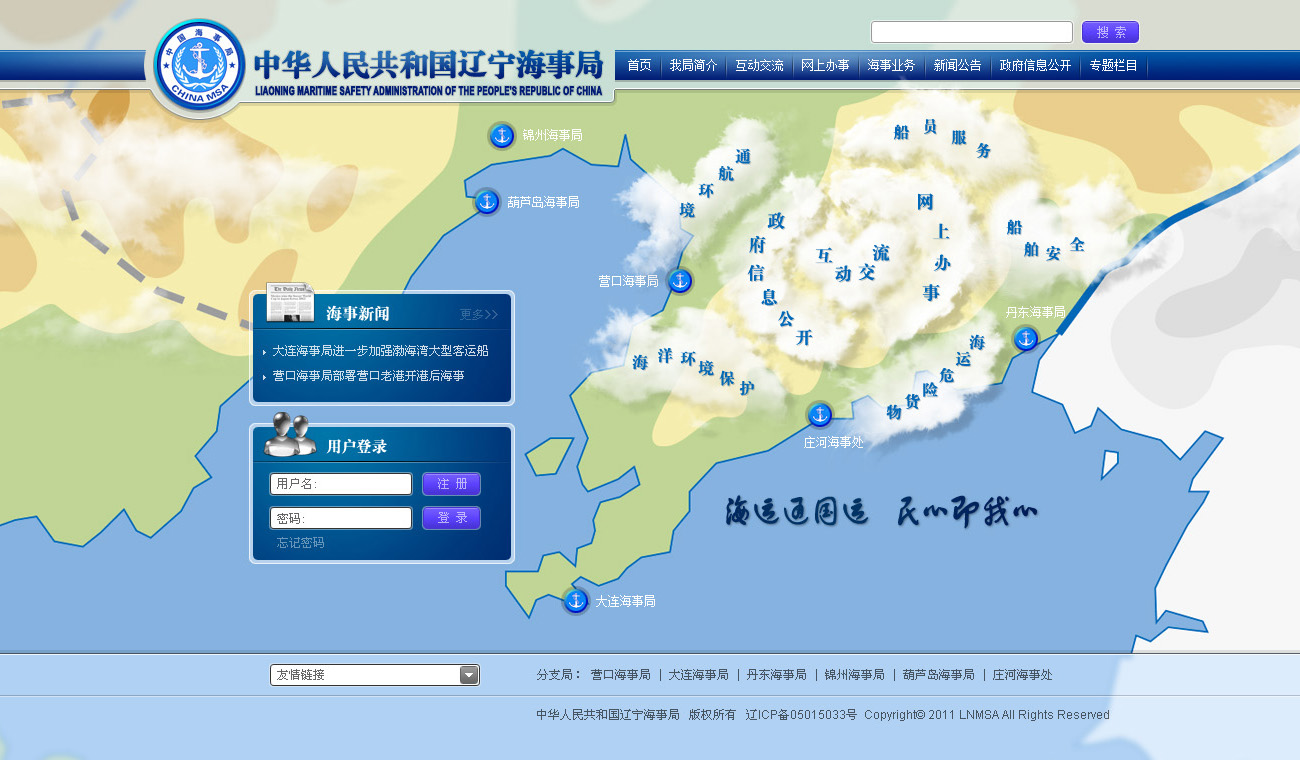Image resolution: width=1300 pixels, height=760 pixels.
Task: Click the 更多>> link in 海事新闻
Action: point(478,314)
